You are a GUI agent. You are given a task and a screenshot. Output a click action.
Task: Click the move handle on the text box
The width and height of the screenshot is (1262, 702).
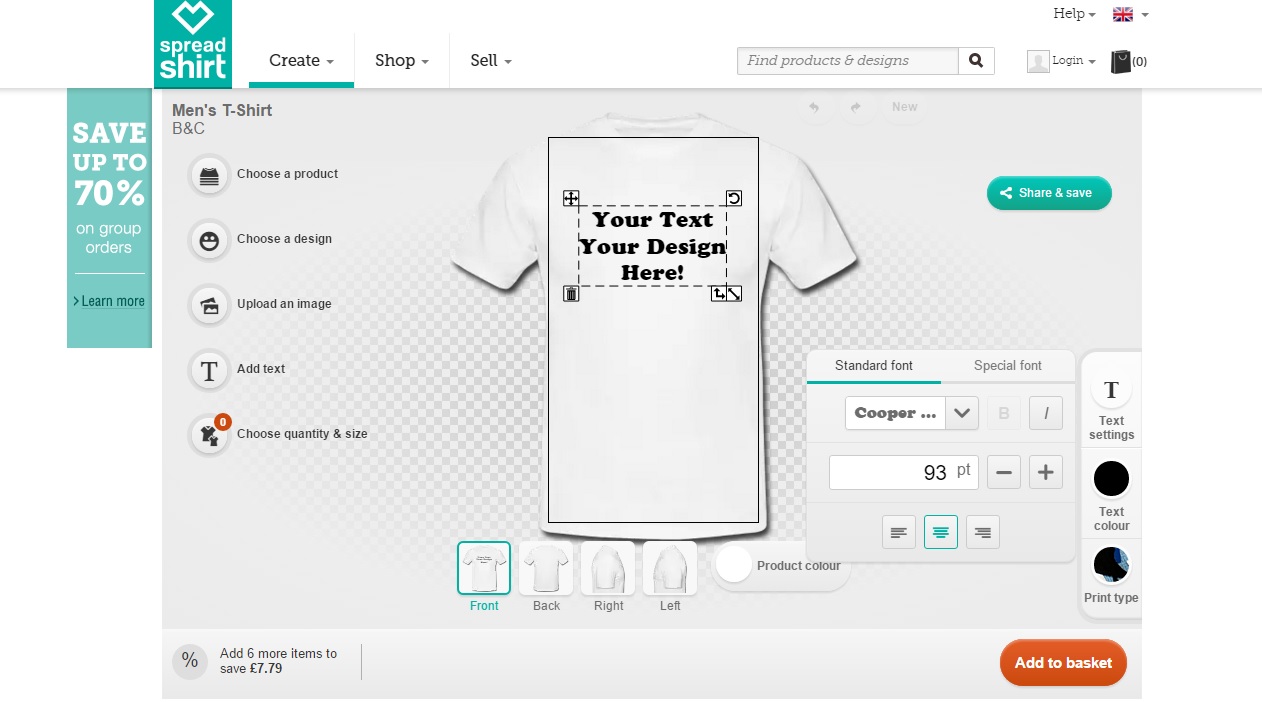pyautogui.click(x=571, y=198)
